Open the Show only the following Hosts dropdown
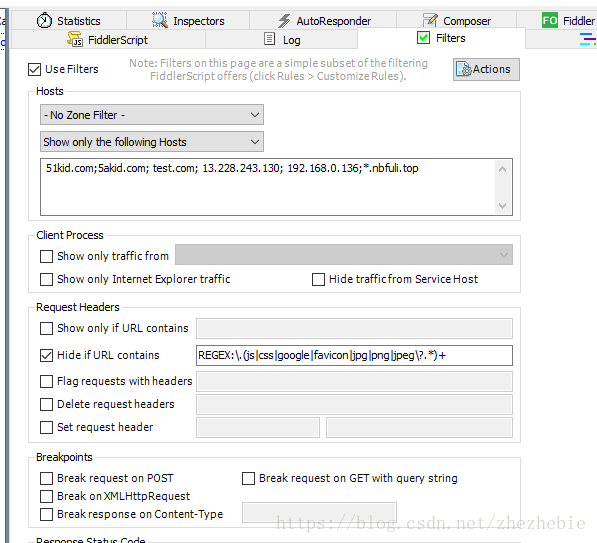597x543 pixels. click(x=152, y=142)
